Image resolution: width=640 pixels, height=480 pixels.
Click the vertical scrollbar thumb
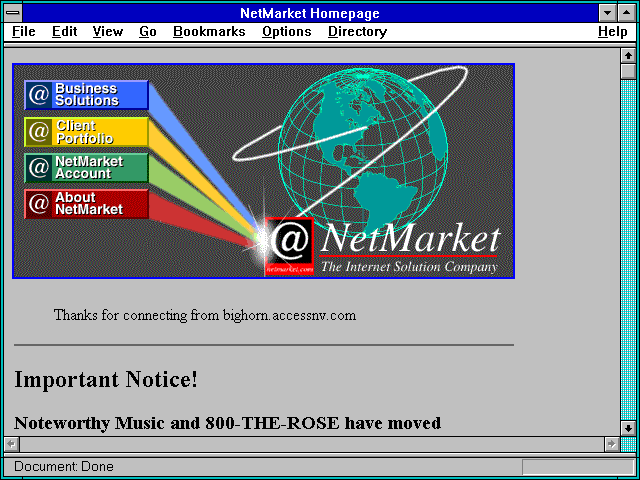(628, 71)
